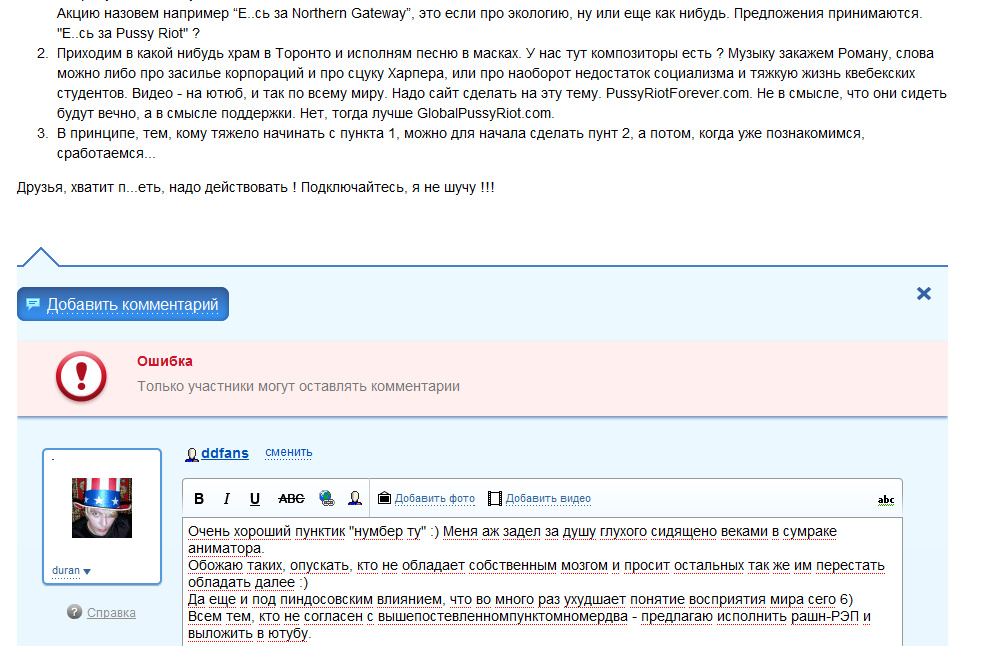Click the user avatar thumbnail

[102, 507]
